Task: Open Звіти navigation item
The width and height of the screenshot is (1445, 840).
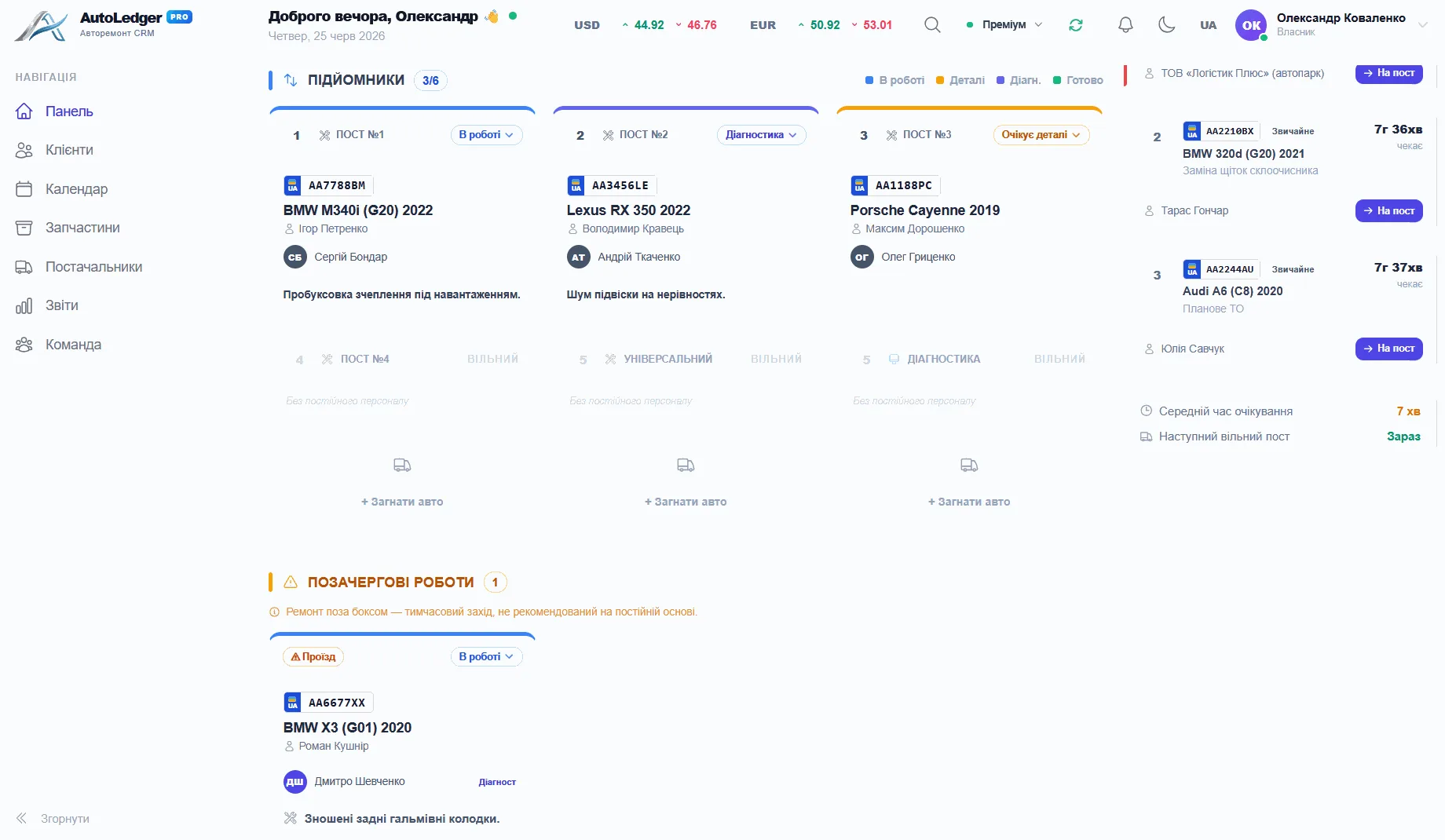Action: pos(61,305)
